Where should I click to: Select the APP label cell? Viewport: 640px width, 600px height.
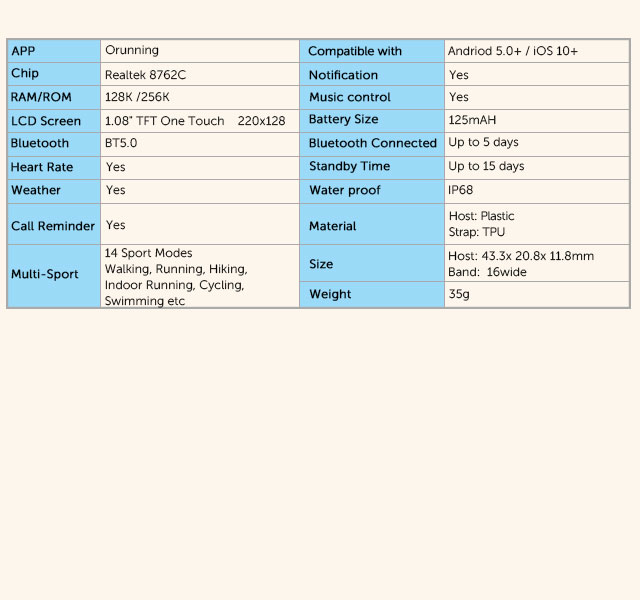pyautogui.click(x=54, y=51)
